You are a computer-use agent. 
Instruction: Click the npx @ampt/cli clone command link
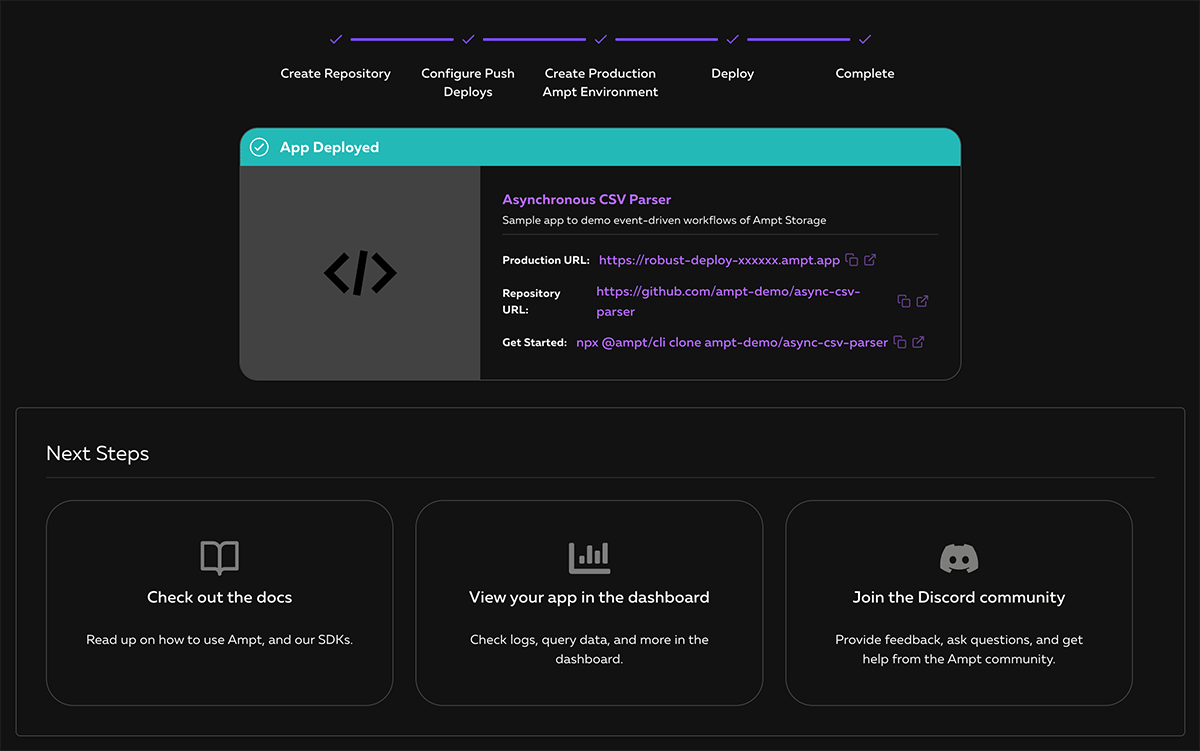click(x=732, y=342)
